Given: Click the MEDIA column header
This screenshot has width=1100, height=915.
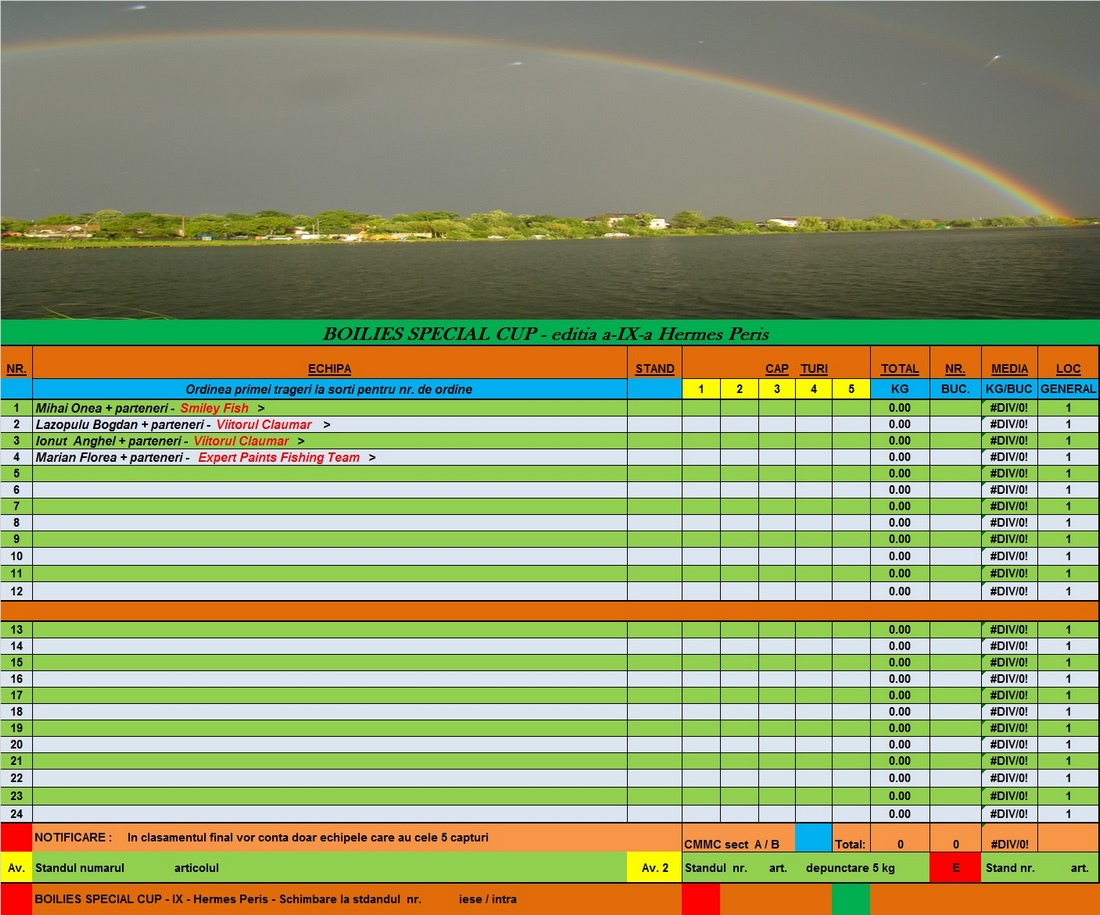Looking at the screenshot, I should click(1009, 369).
